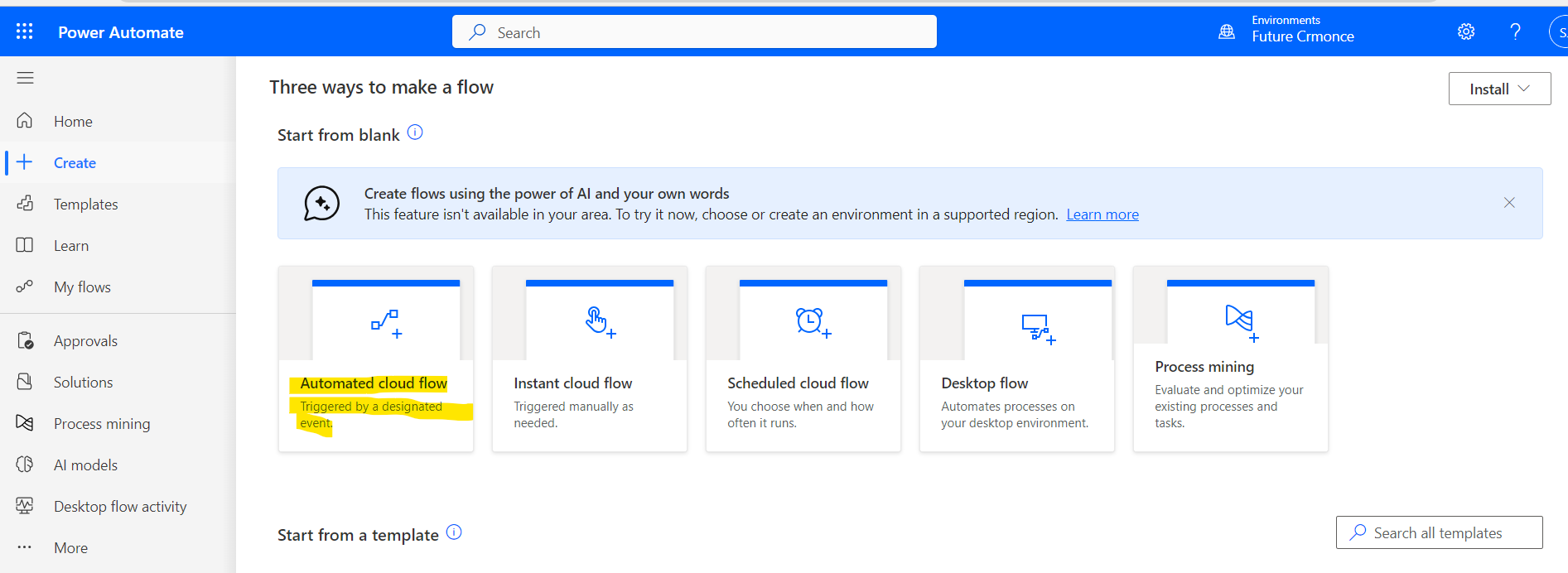Click the AI copilot chat sparkle icon
This screenshot has height=573, width=1568.
click(321, 203)
